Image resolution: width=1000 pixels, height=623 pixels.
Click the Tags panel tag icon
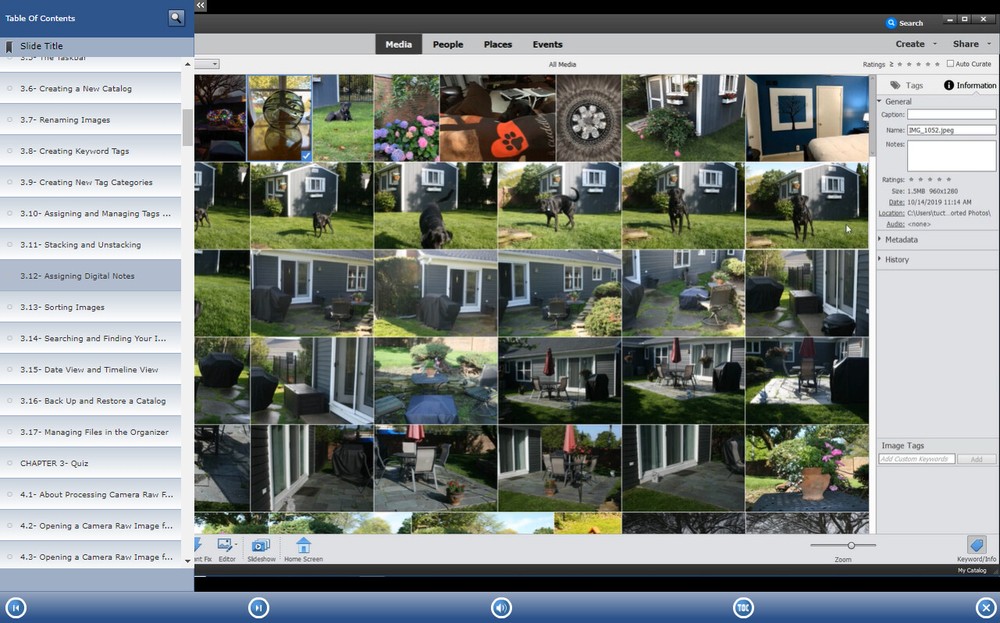point(896,85)
